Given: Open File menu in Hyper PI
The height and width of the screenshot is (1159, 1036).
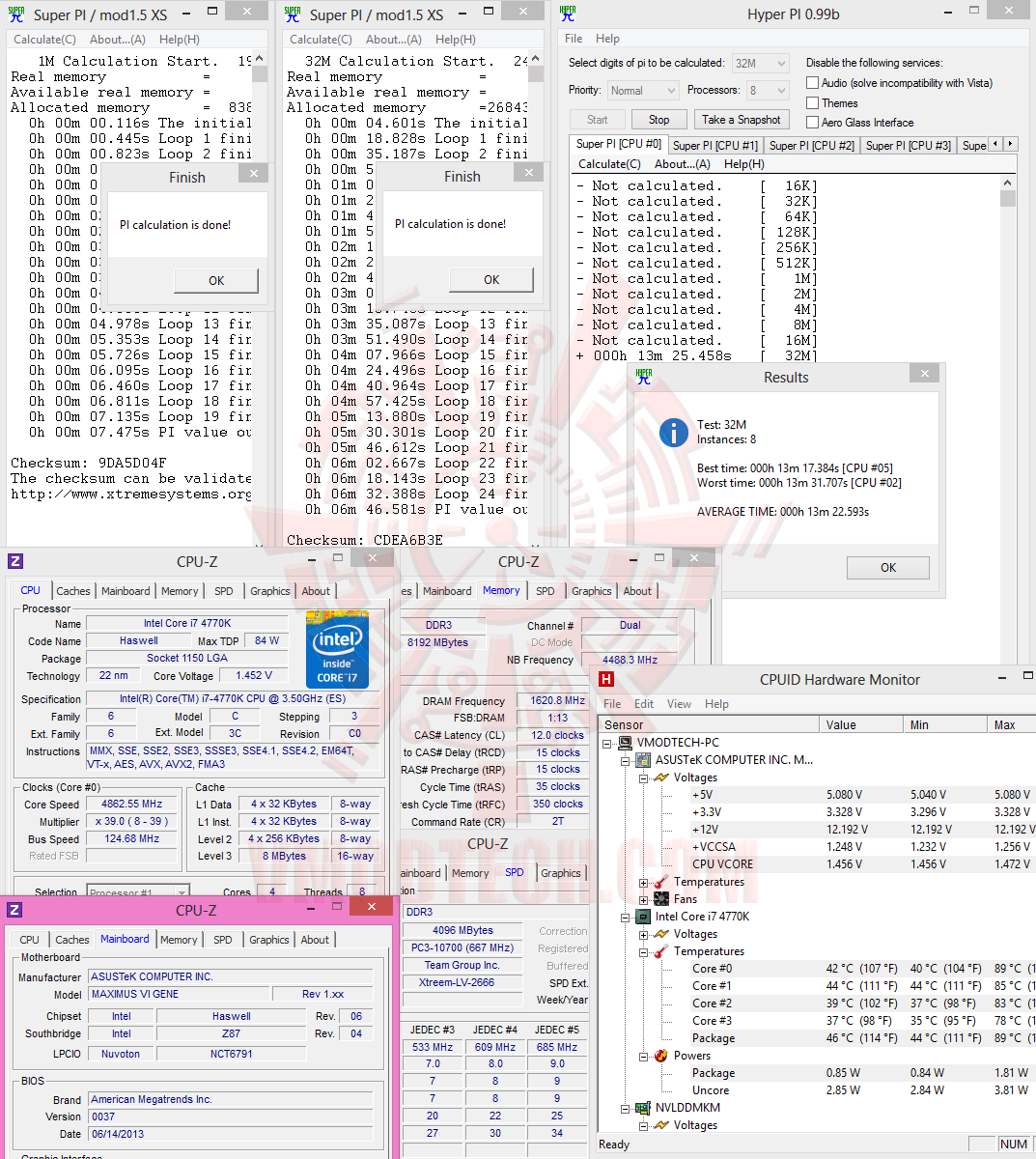Looking at the screenshot, I should pyautogui.click(x=574, y=39).
